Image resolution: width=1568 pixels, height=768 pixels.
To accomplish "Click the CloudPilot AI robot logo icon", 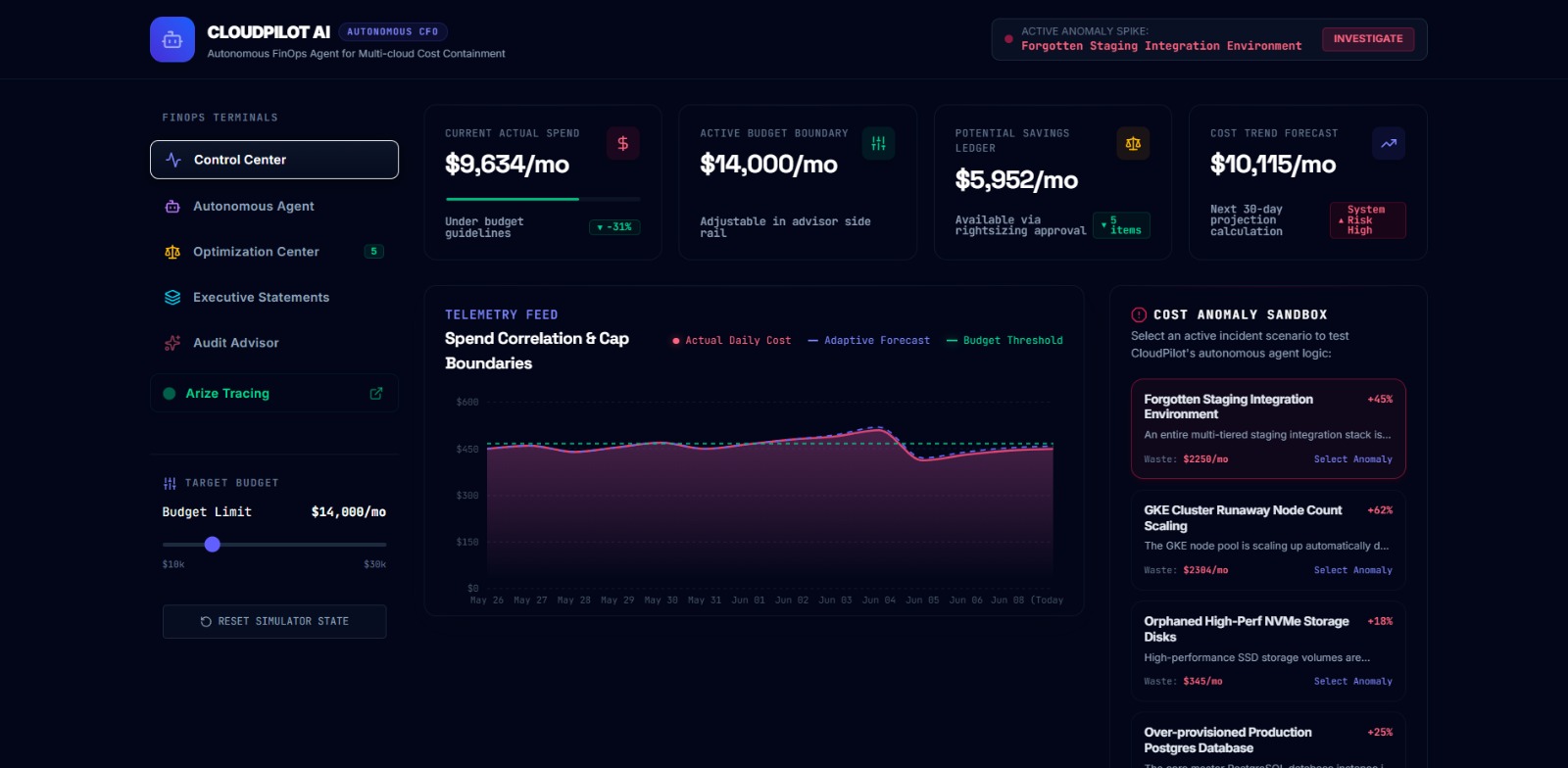I will click(172, 39).
